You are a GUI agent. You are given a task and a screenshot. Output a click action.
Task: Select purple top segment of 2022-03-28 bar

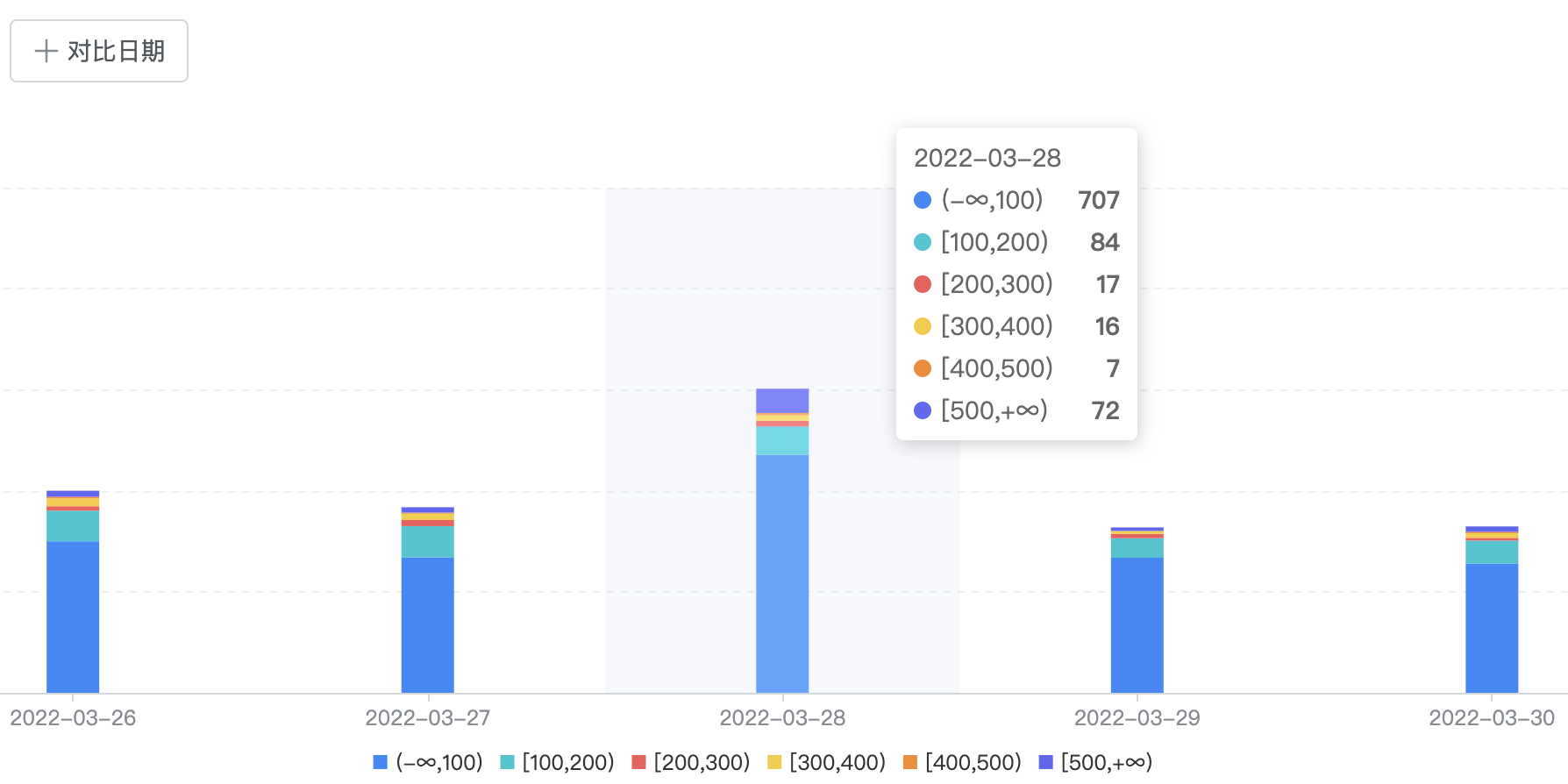(782, 401)
